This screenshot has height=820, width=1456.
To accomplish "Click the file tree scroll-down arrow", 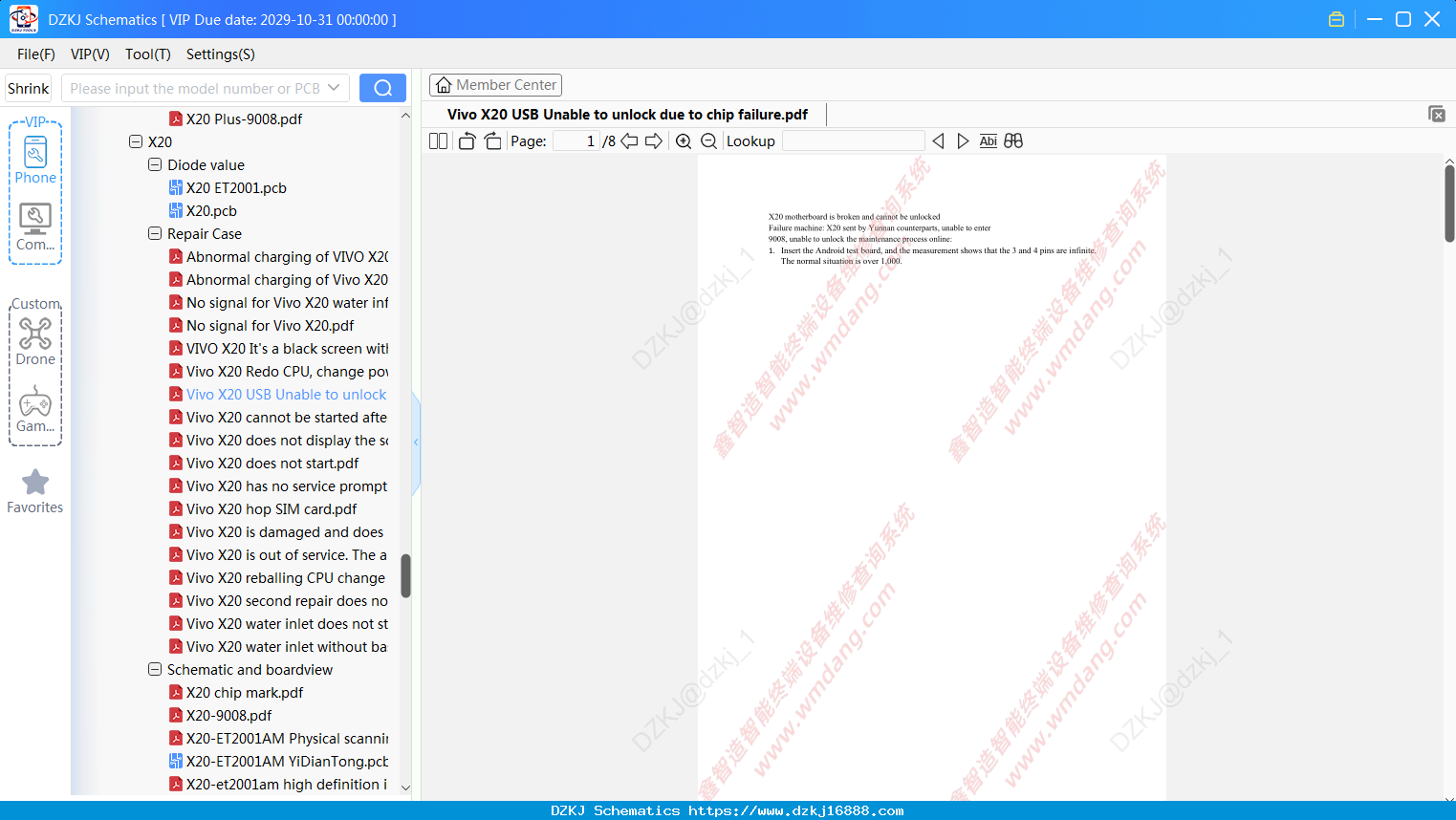I will click(x=405, y=788).
